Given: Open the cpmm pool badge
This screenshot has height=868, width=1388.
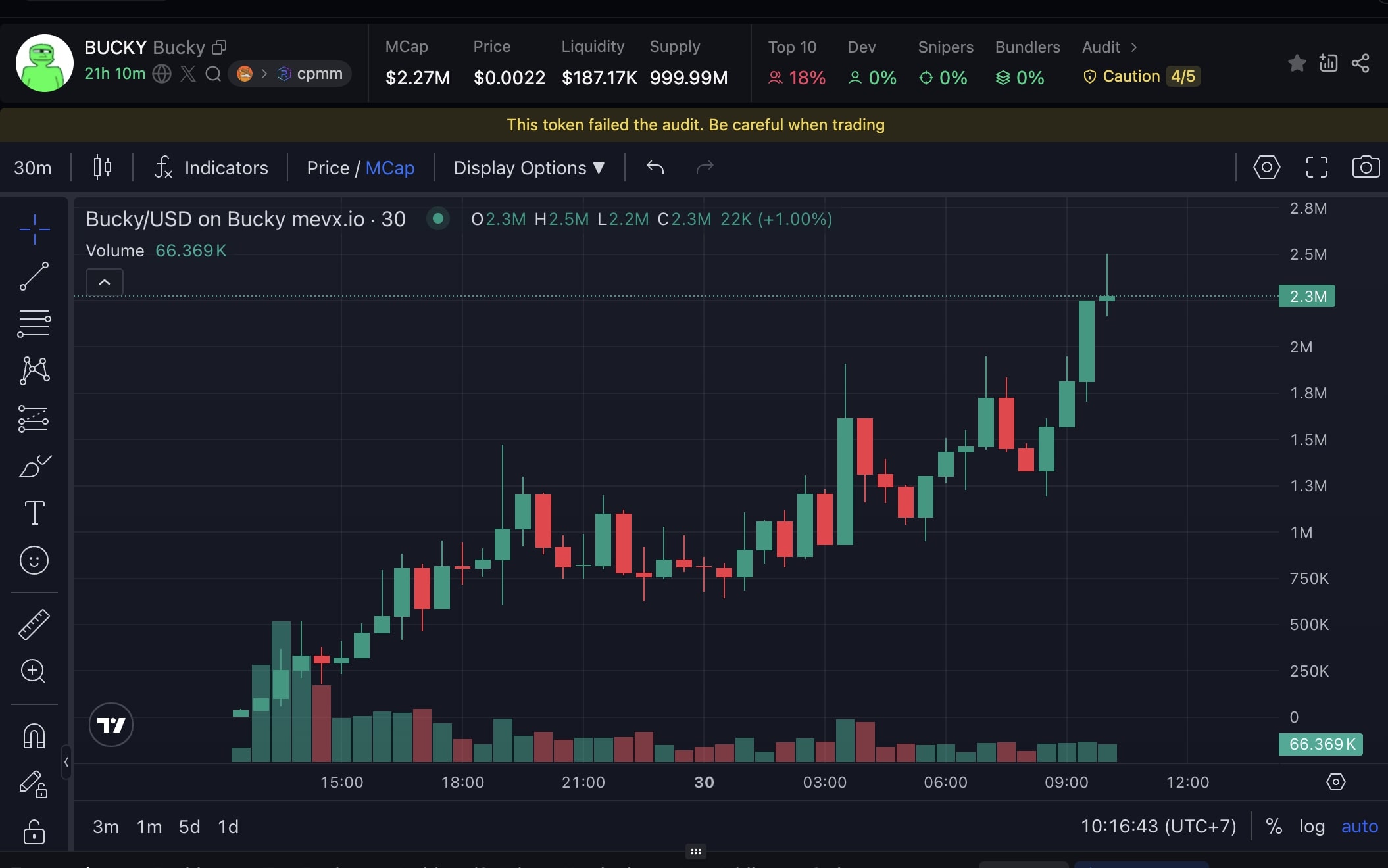Looking at the screenshot, I should (x=289, y=74).
